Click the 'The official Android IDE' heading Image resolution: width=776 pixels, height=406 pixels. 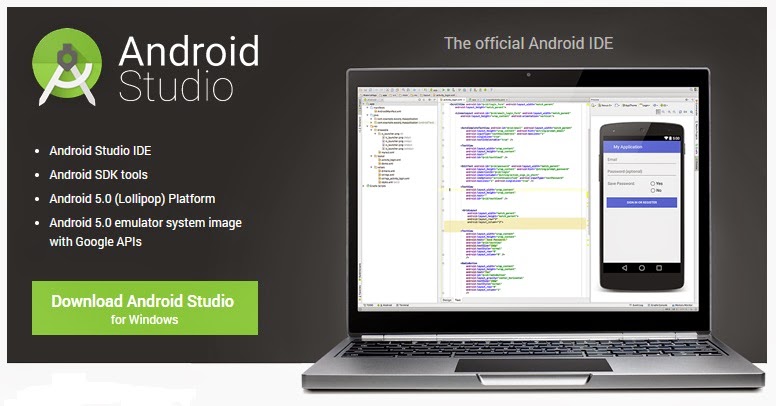[x=529, y=43]
